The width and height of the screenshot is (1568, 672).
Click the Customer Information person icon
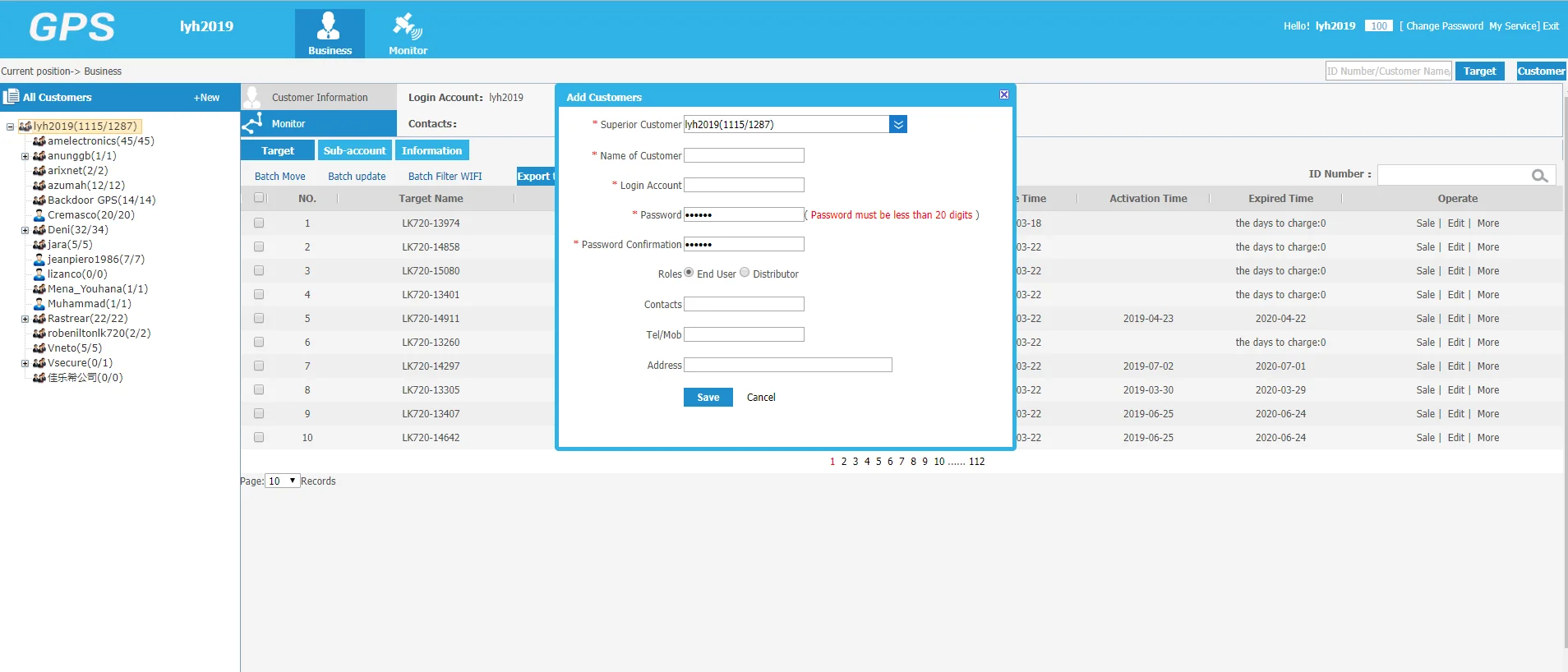pos(252,97)
